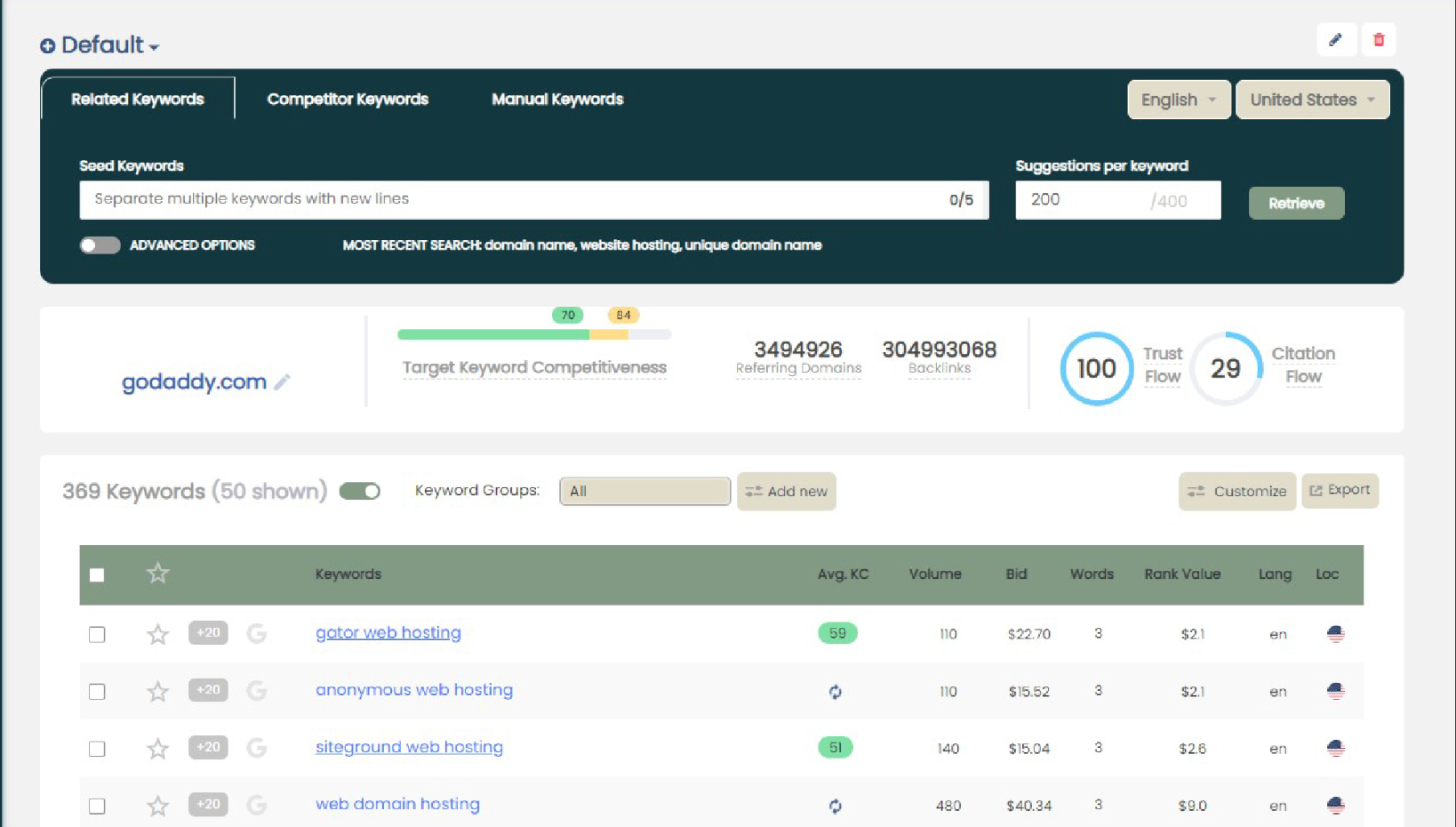Switch to Related Keywords tab
This screenshot has width=1456, height=827.
click(138, 99)
